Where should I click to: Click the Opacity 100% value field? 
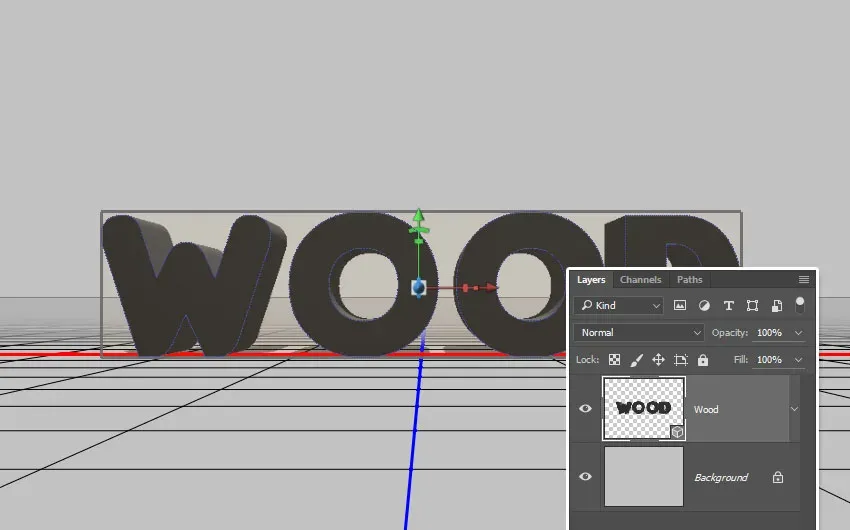[770, 333]
